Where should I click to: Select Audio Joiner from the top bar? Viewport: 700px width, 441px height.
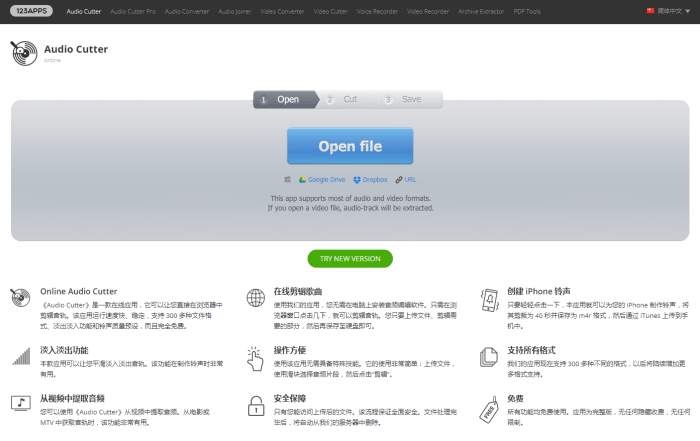235,12
